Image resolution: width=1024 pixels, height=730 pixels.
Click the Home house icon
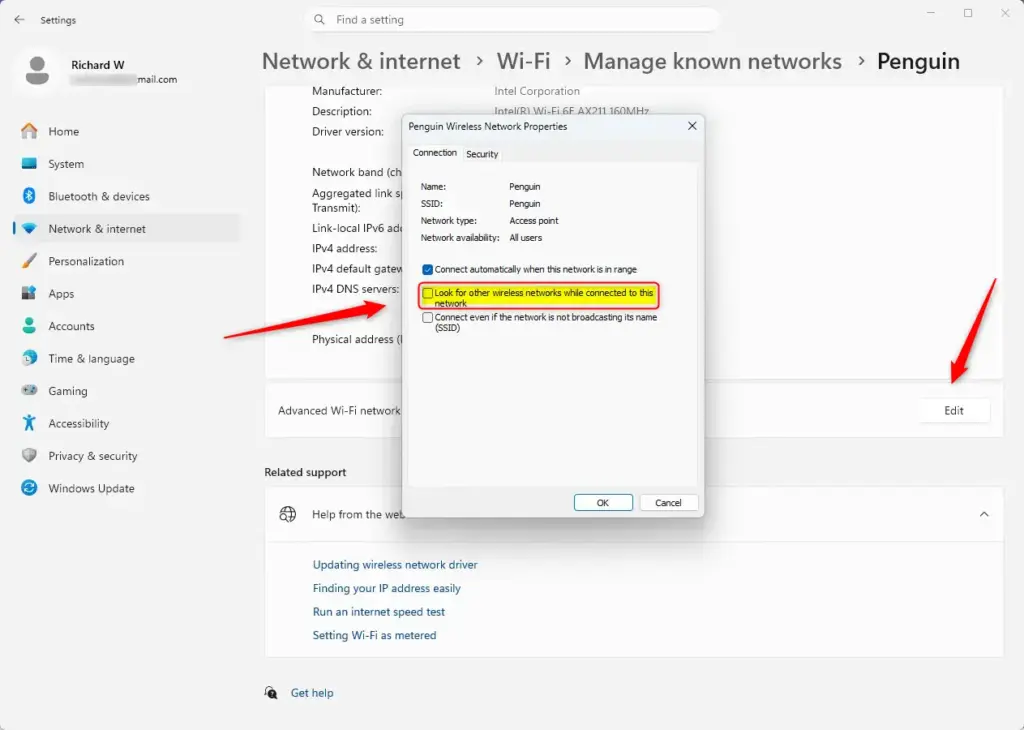coord(29,131)
